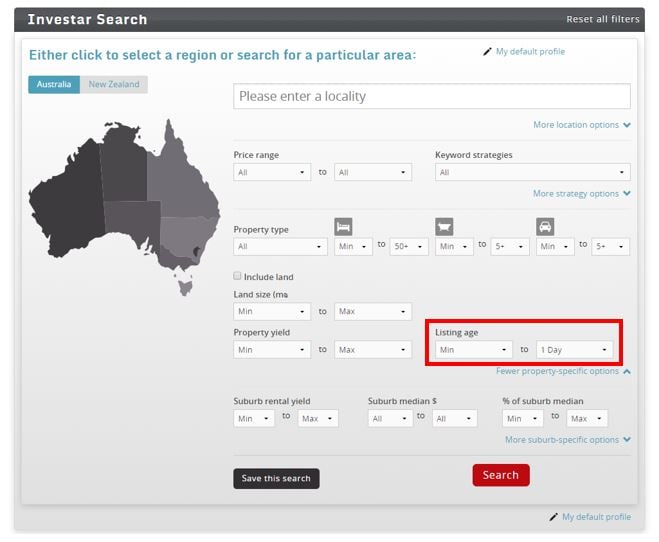
Task: Open the Property yield Max dropdown
Action: [x=373, y=350]
